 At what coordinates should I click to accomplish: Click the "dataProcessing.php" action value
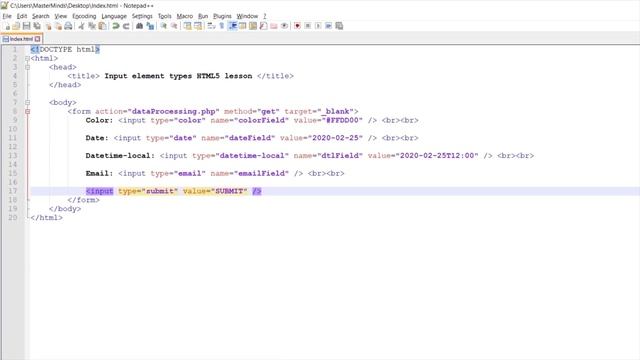click(x=173, y=111)
